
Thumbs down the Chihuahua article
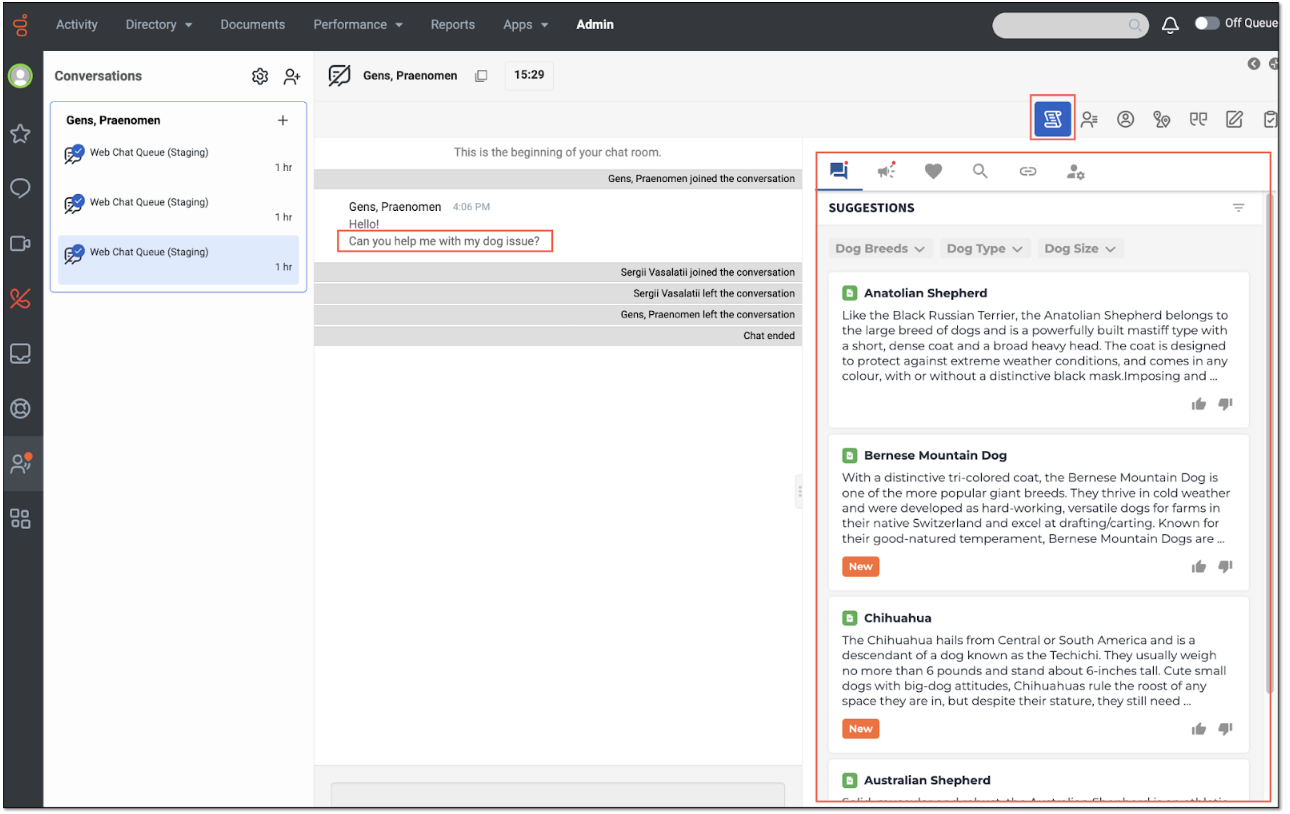point(1225,729)
